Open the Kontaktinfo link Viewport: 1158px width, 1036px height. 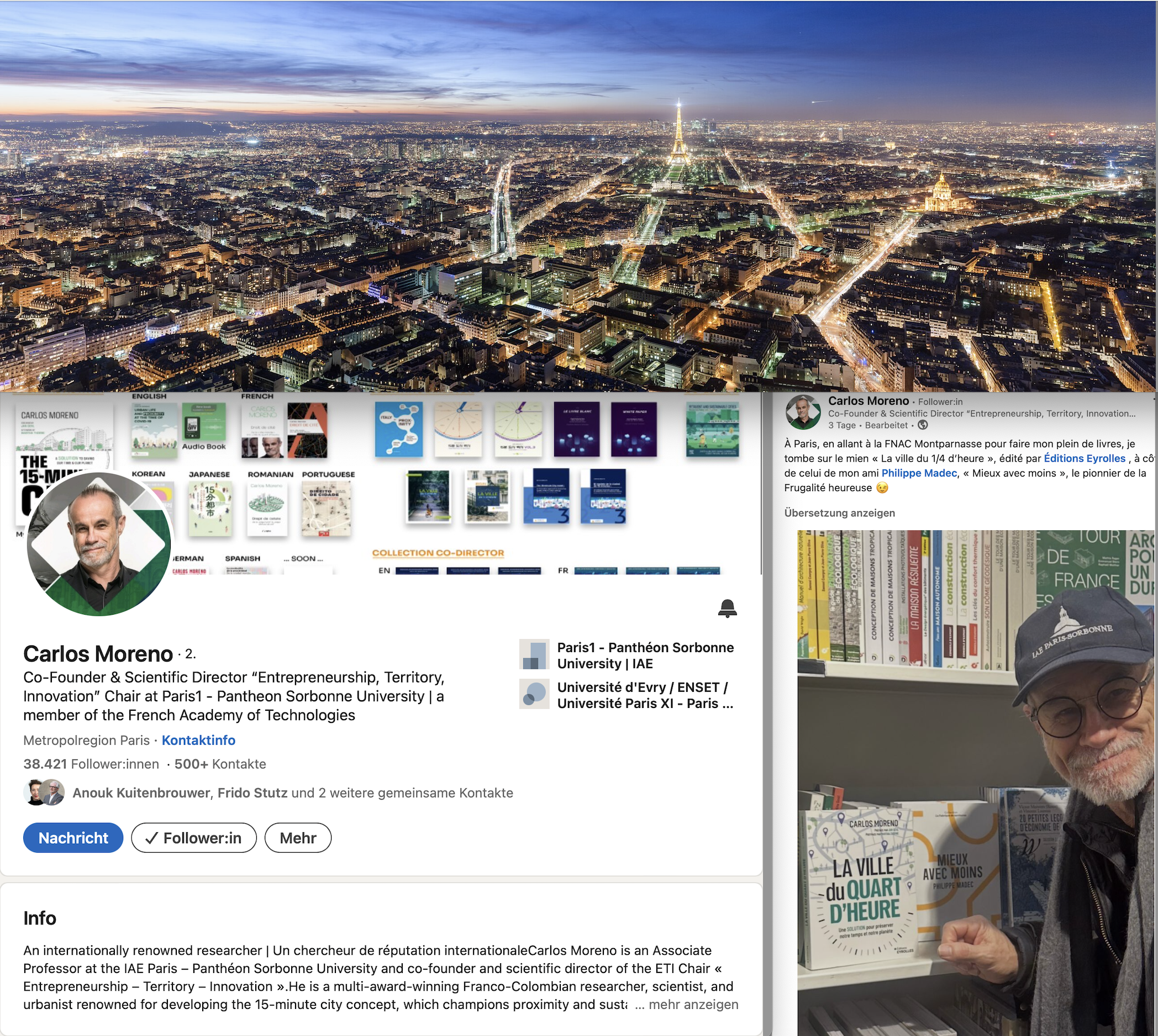[198, 740]
